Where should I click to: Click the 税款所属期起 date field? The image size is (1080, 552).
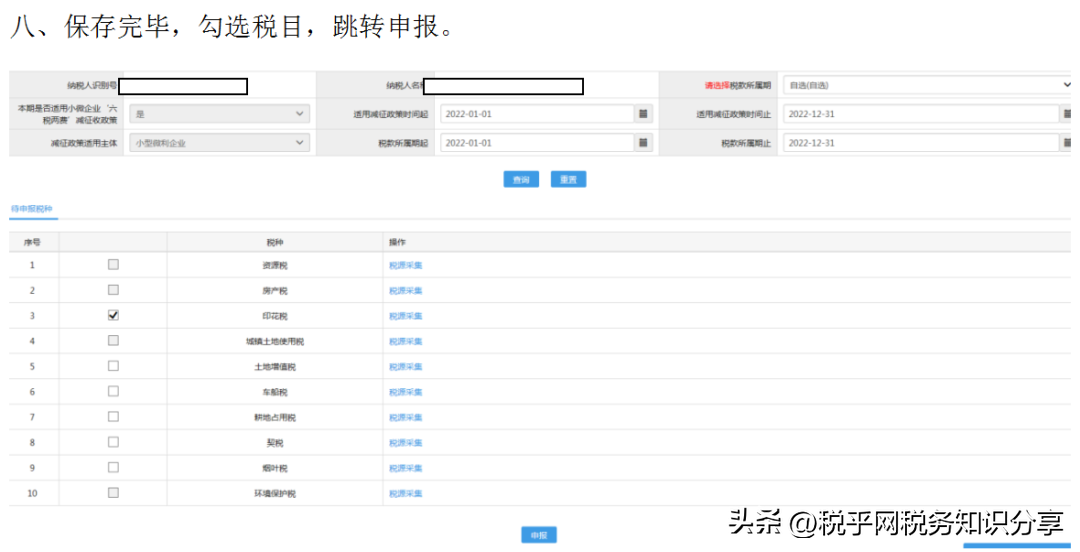click(x=535, y=143)
